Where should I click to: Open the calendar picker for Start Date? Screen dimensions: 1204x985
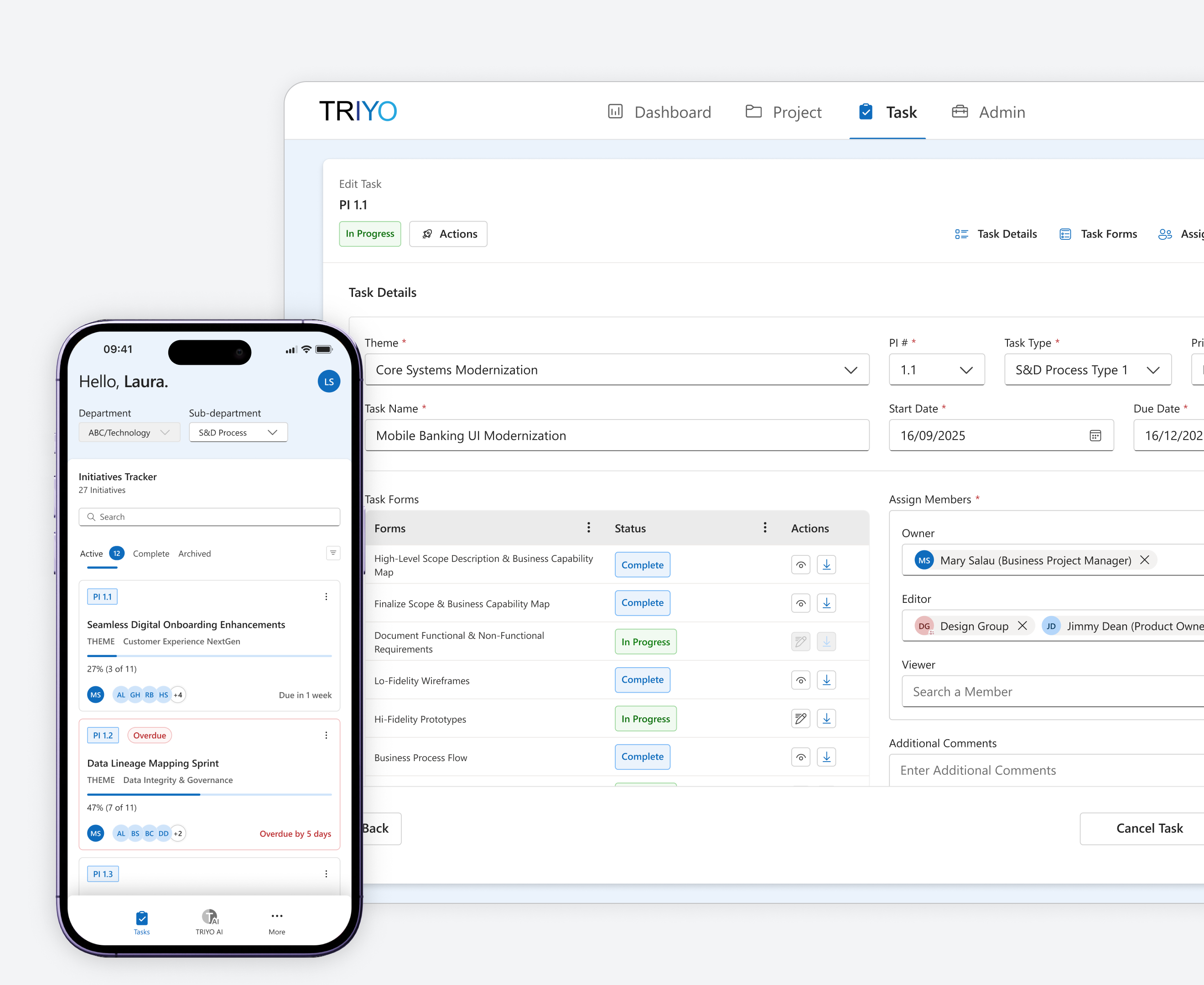point(1095,435)
